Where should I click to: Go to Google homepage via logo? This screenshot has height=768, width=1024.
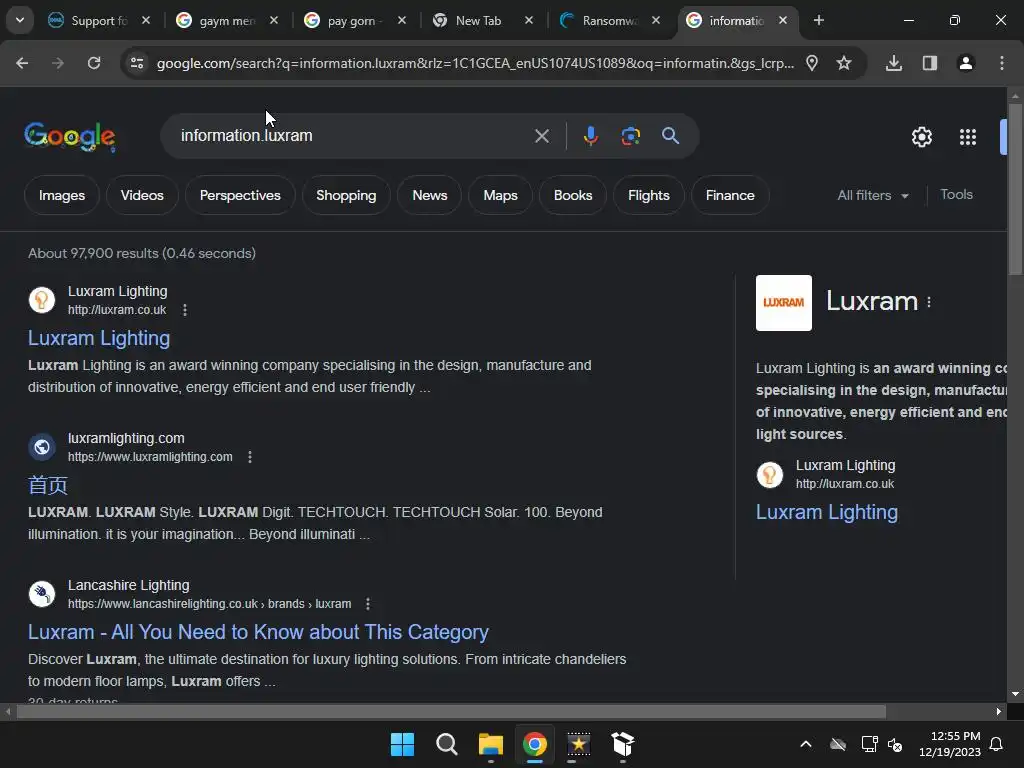[x=70, y=136]
